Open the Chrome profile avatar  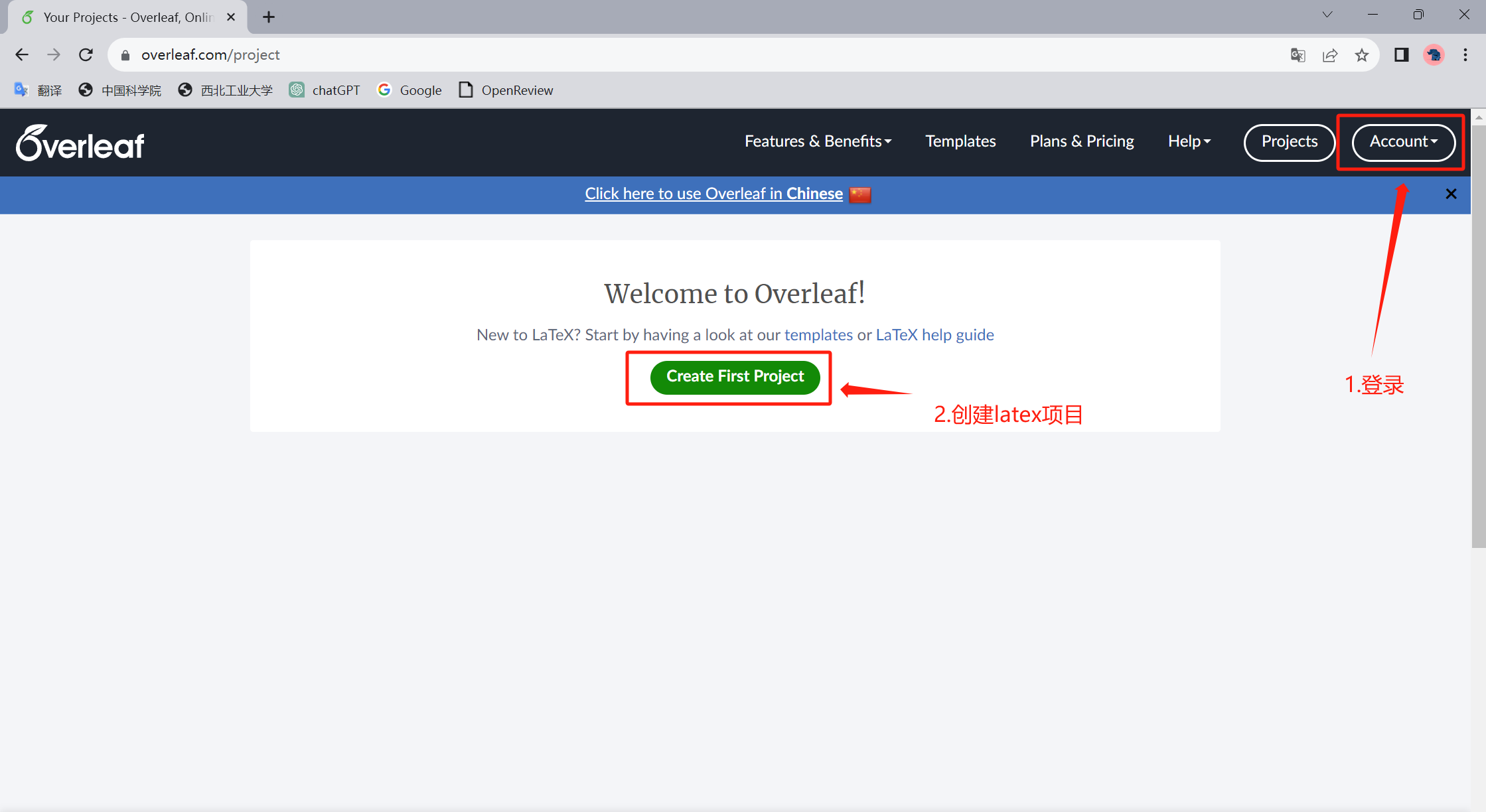point(1434,55)
